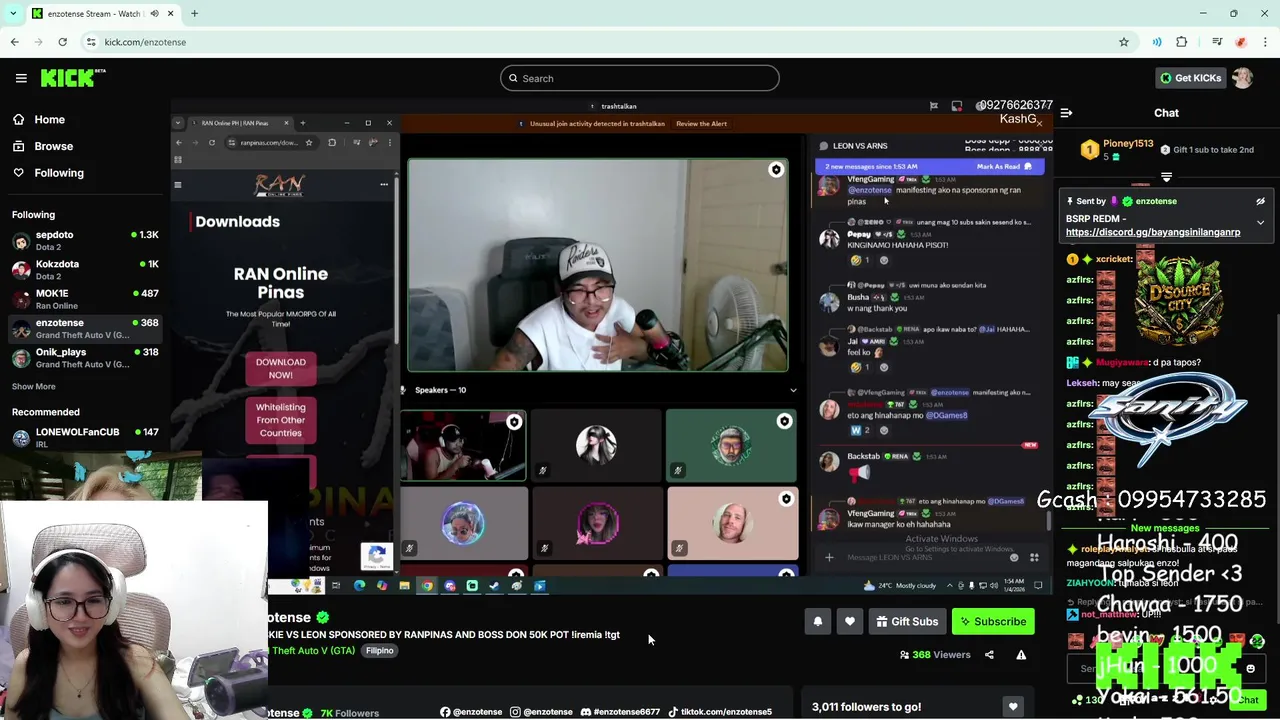The width and height of the screenshot is (1280, 720).
Task: Click the green Subscribe button
Action: pos(993,622)
